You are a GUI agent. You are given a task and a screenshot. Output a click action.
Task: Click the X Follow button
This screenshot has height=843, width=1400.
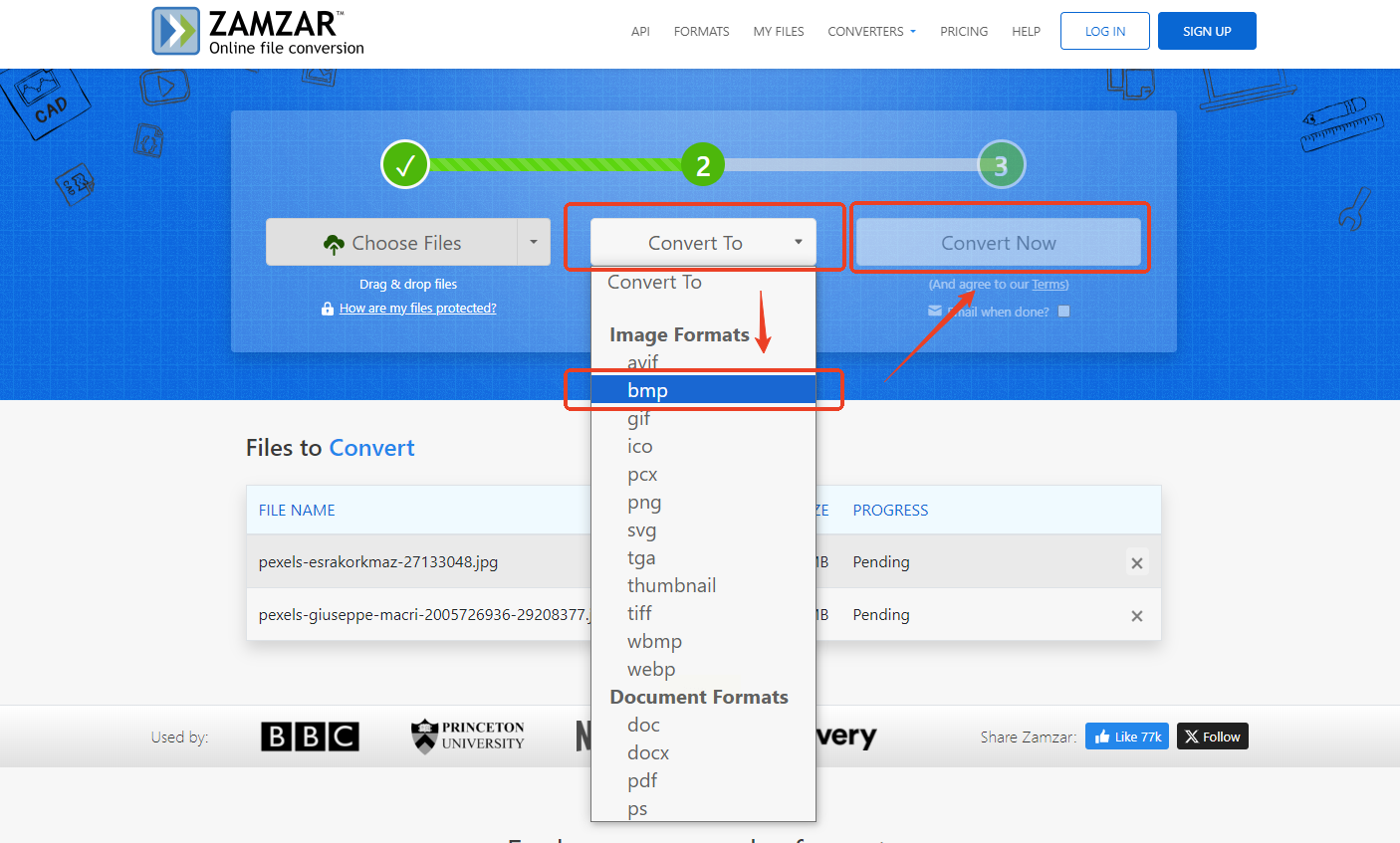click(1213, 737)
